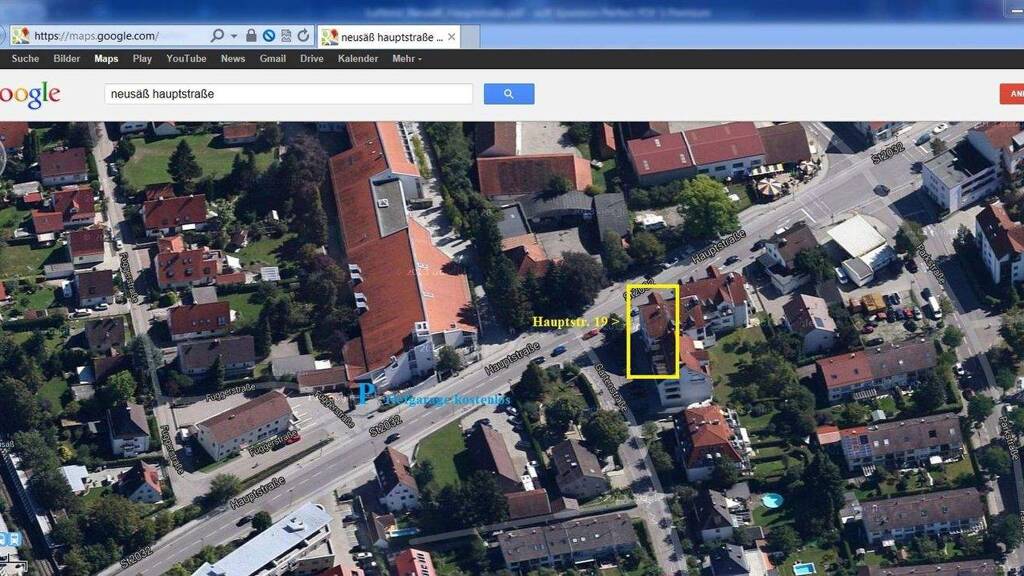Screen dimensions: 1024x576
Task: Click the refresh page icon
Action: click(303, 36)
